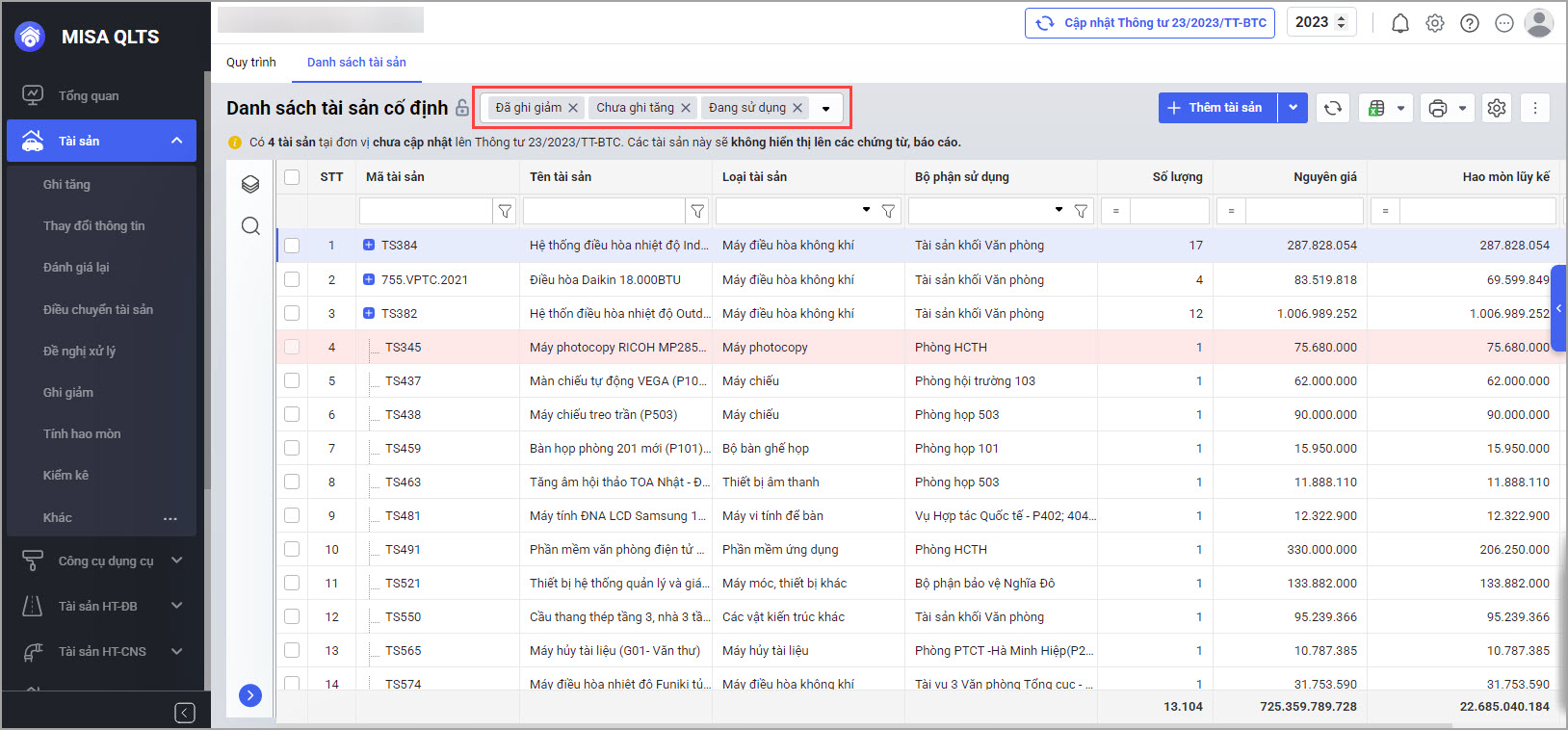
Task: Toggle the select-all checkbox in header
Action: click(292, 176)
